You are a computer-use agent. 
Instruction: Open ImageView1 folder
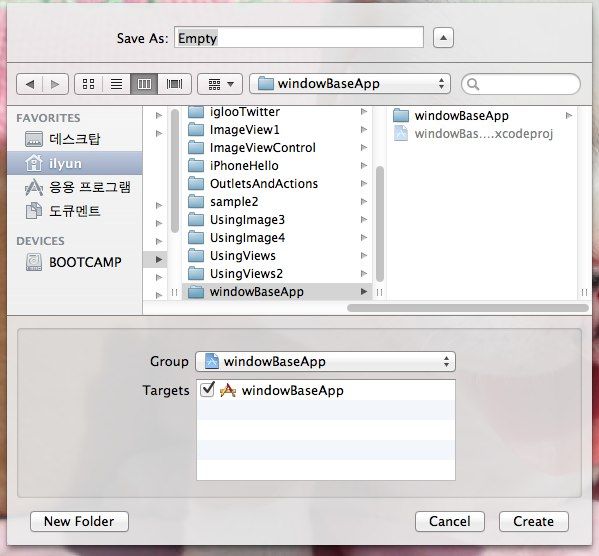tap(277, 130)
